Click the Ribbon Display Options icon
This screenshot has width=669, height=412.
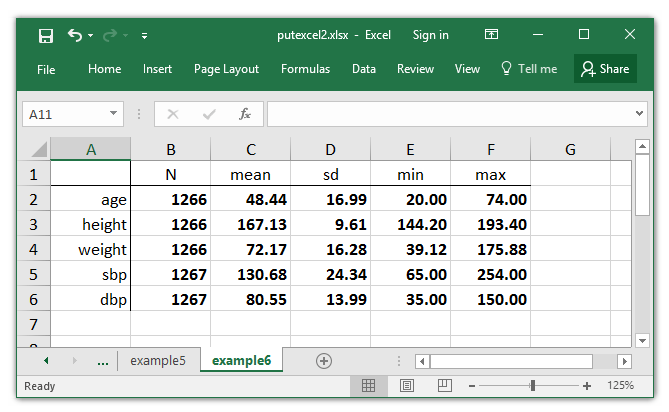(491, 34)
